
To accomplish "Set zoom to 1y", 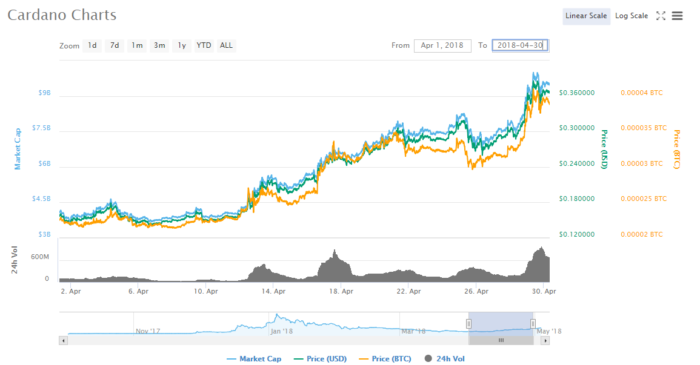I will click(182, 46).
